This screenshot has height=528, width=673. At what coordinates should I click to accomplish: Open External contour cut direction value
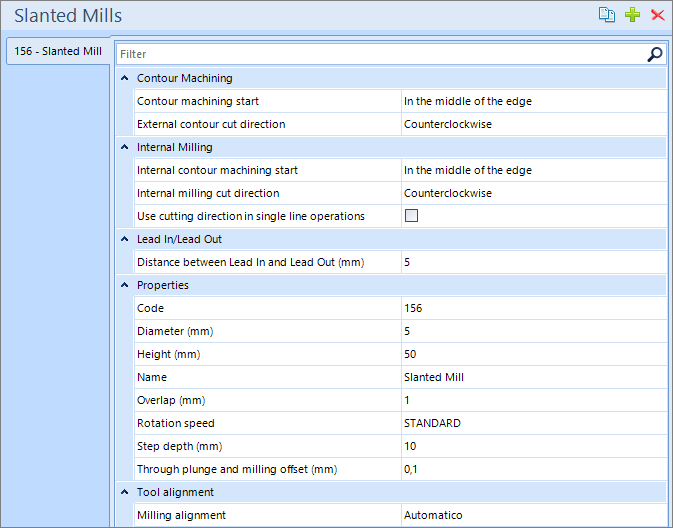534,124
